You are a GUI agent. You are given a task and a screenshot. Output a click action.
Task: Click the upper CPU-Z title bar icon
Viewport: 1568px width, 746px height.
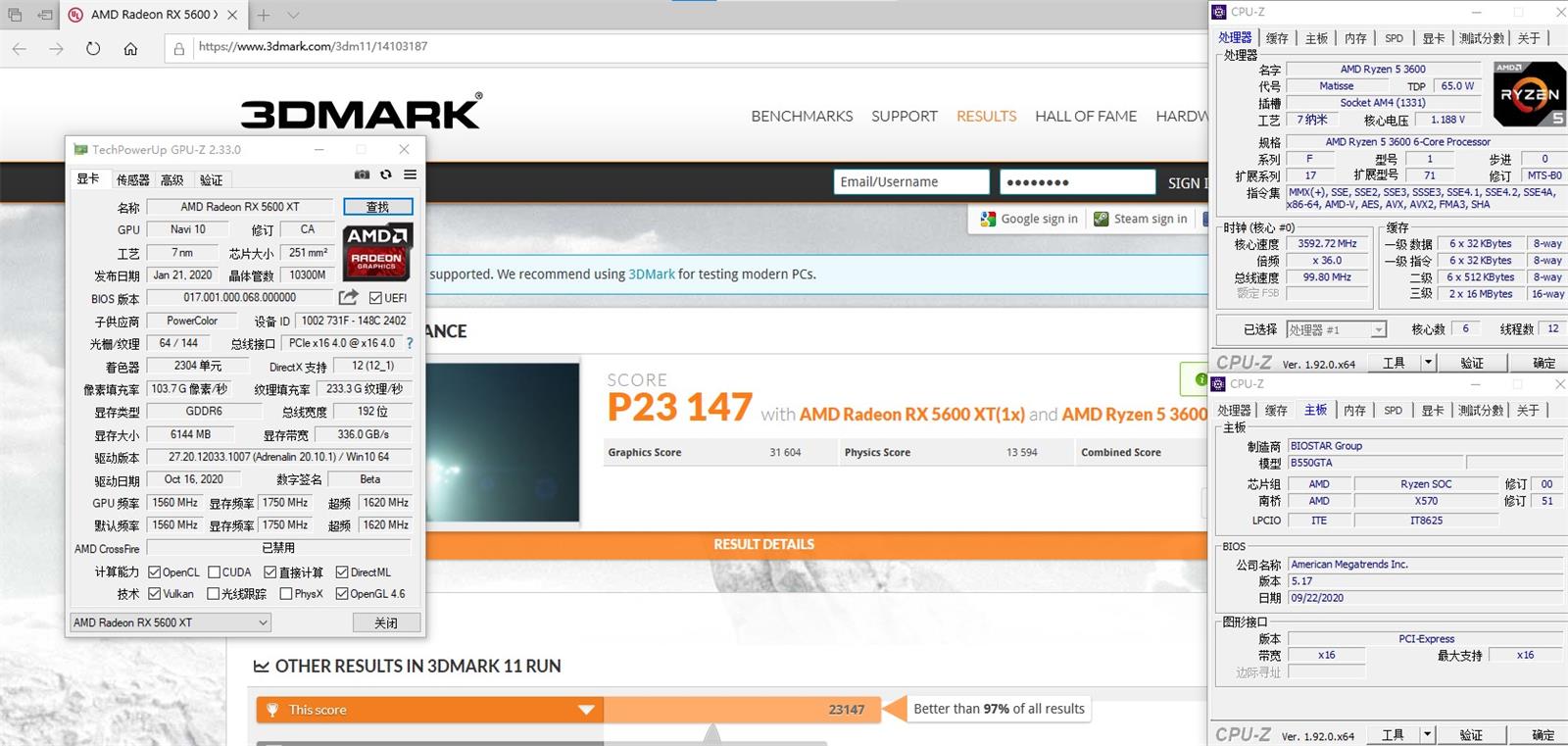coord(1219,12)
